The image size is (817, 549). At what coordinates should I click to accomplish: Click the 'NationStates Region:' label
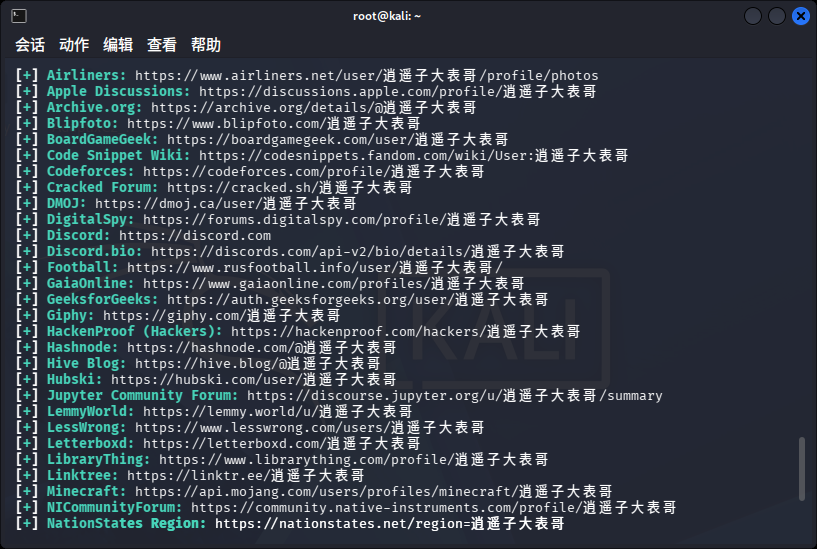127,523
